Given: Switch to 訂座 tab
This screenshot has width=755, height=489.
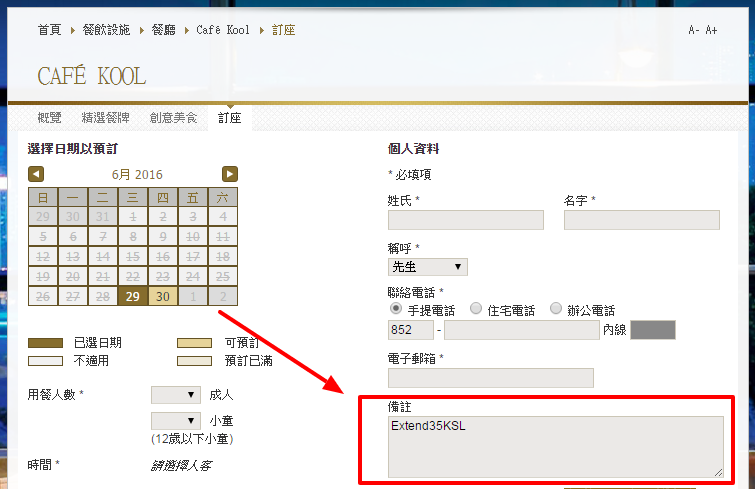Looking at the screenshot, I should pyautogui.click(x=230, y=118).
